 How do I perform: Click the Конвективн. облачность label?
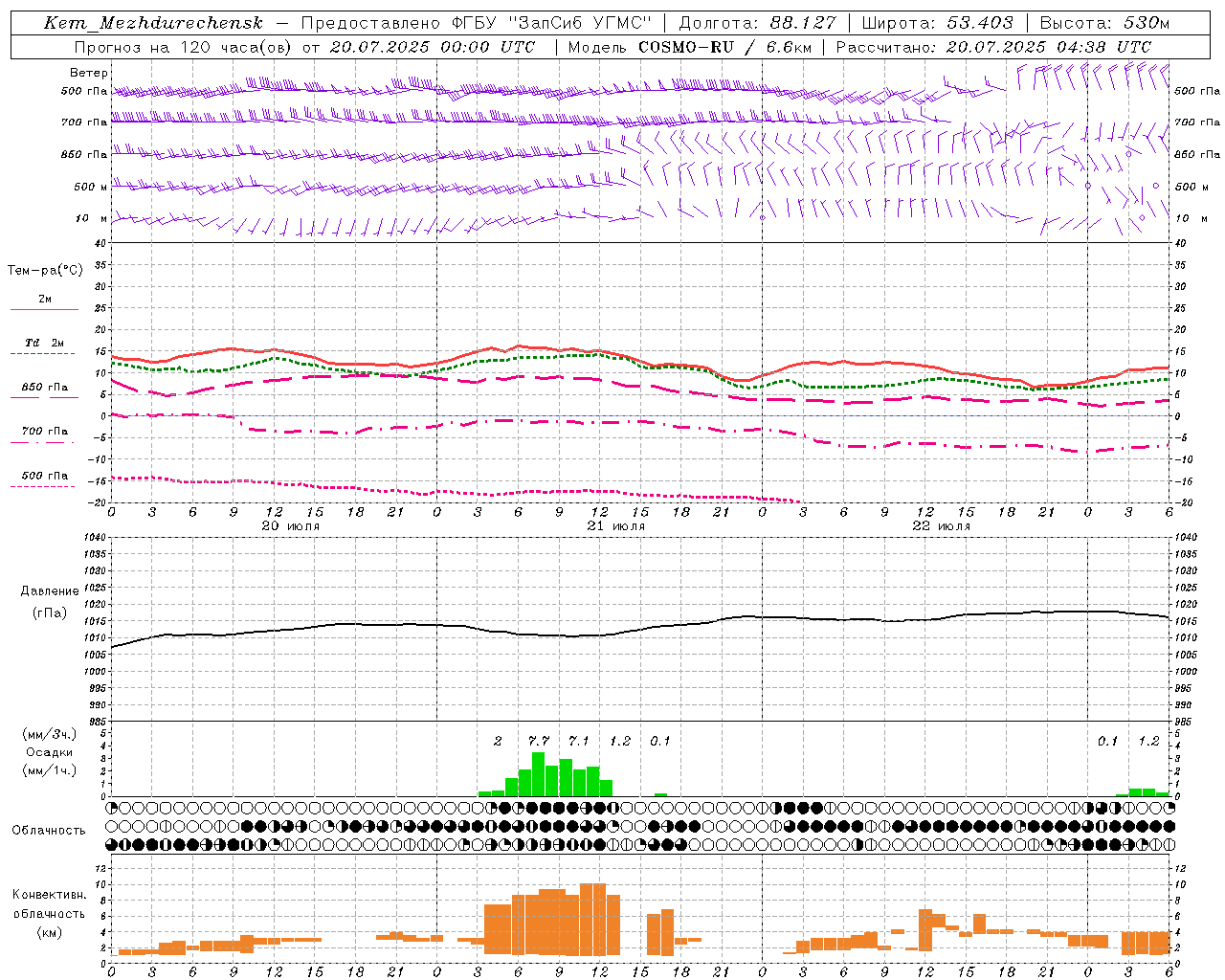tap(49, 904)
